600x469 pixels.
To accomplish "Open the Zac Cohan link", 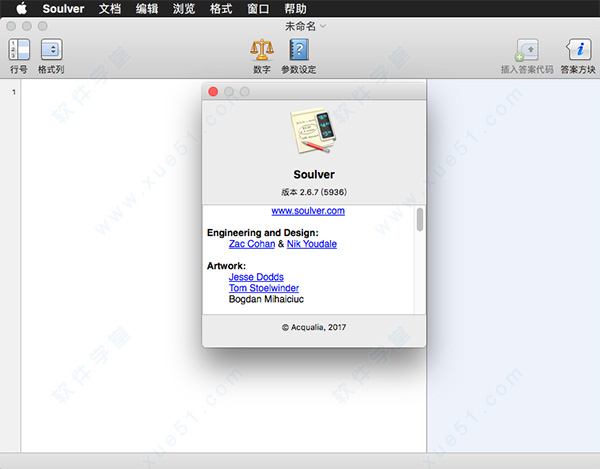I will 252,244.
